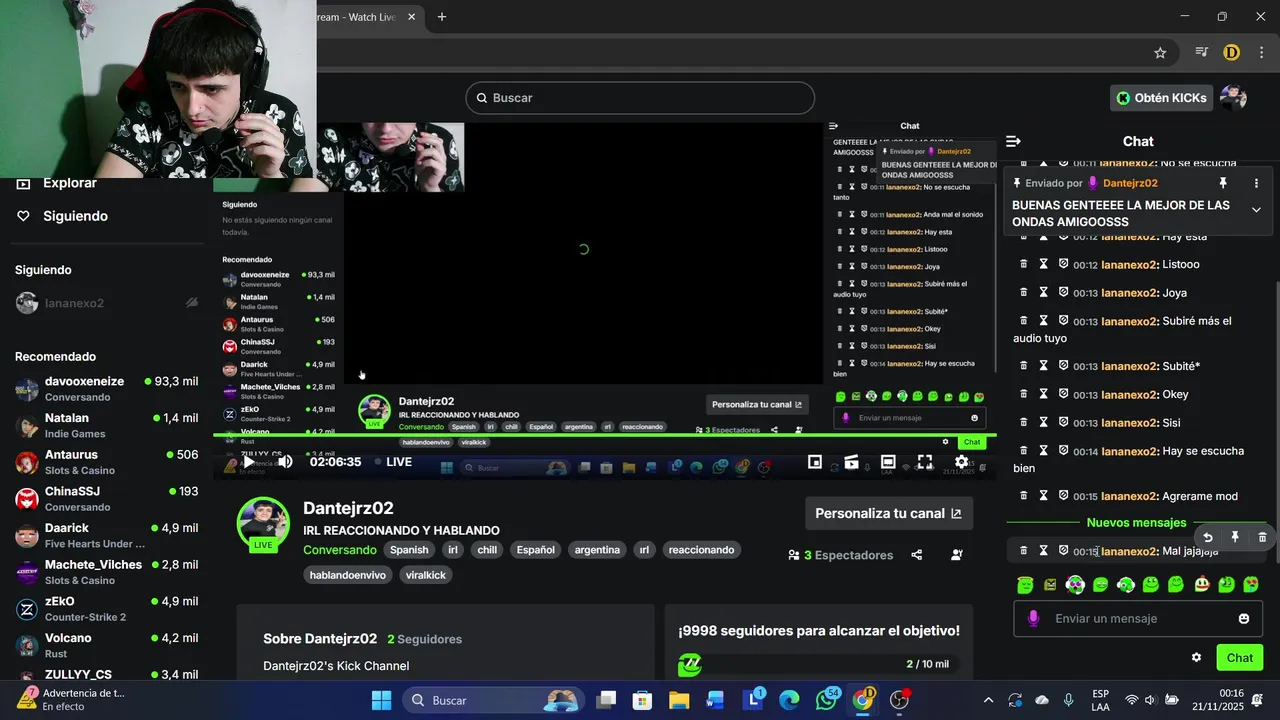Click the 2 Seguidores count
The image size is (1280, 720).
point(424,639)
